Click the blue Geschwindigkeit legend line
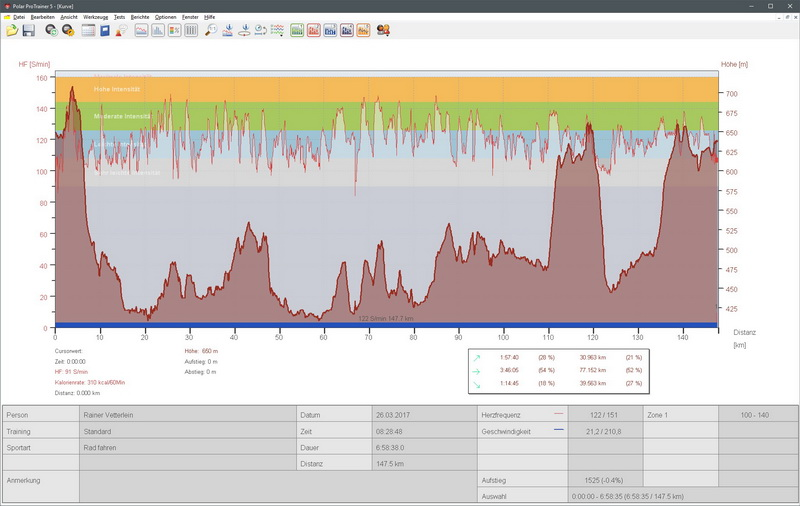This screenshot has height=506, width=800. [558, 430]
